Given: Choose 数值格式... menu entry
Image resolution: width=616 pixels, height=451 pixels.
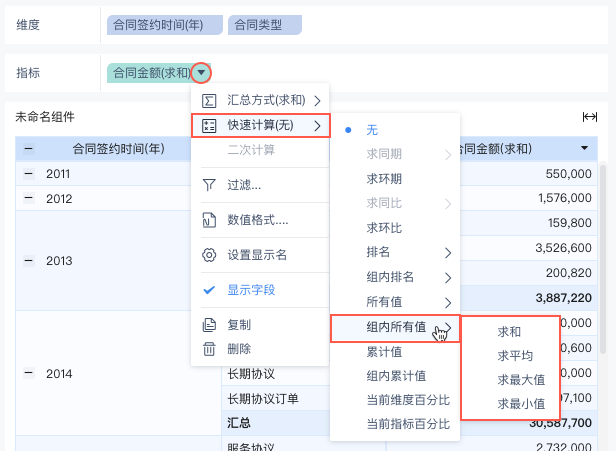Looking at the screenshot, I should pyautogui.click(x=260, y=220).
